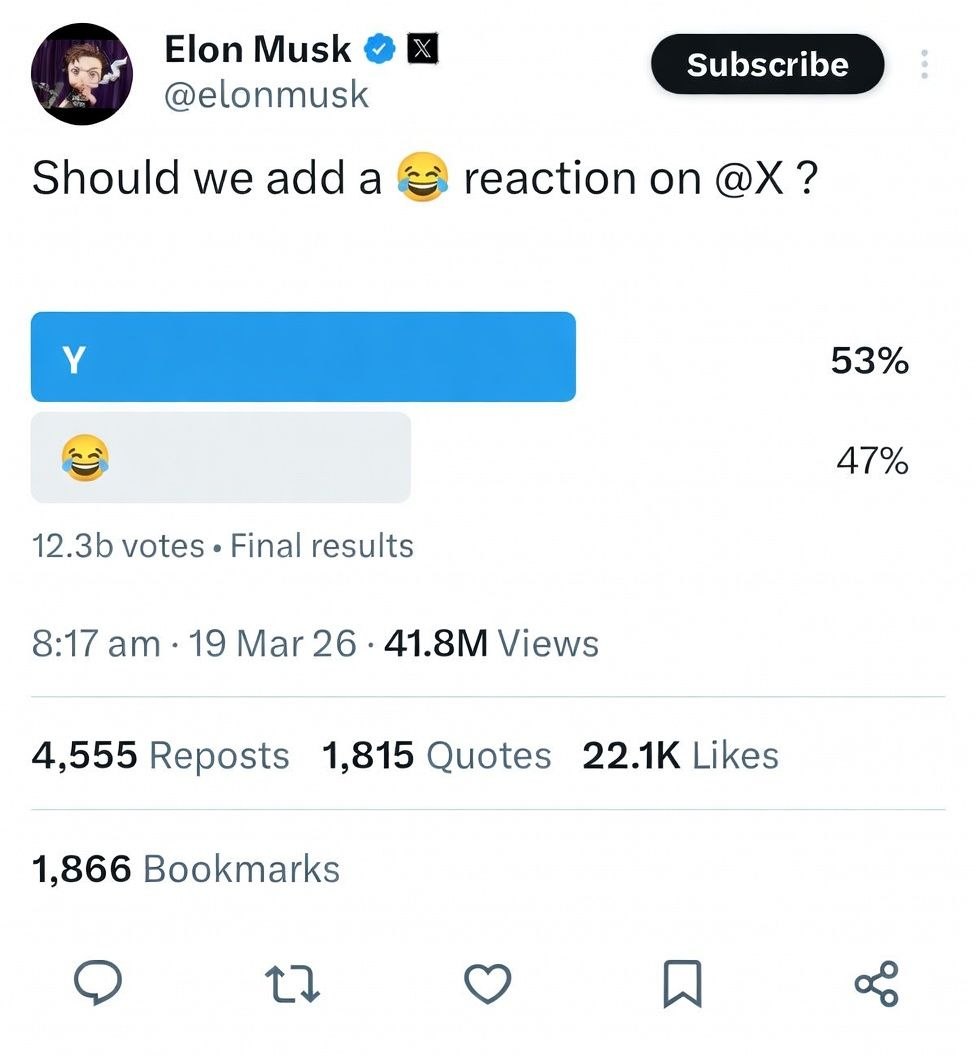Bookmark this post with the bookmark icon
Screen dimensions: 976x1056
coord(682,984)
